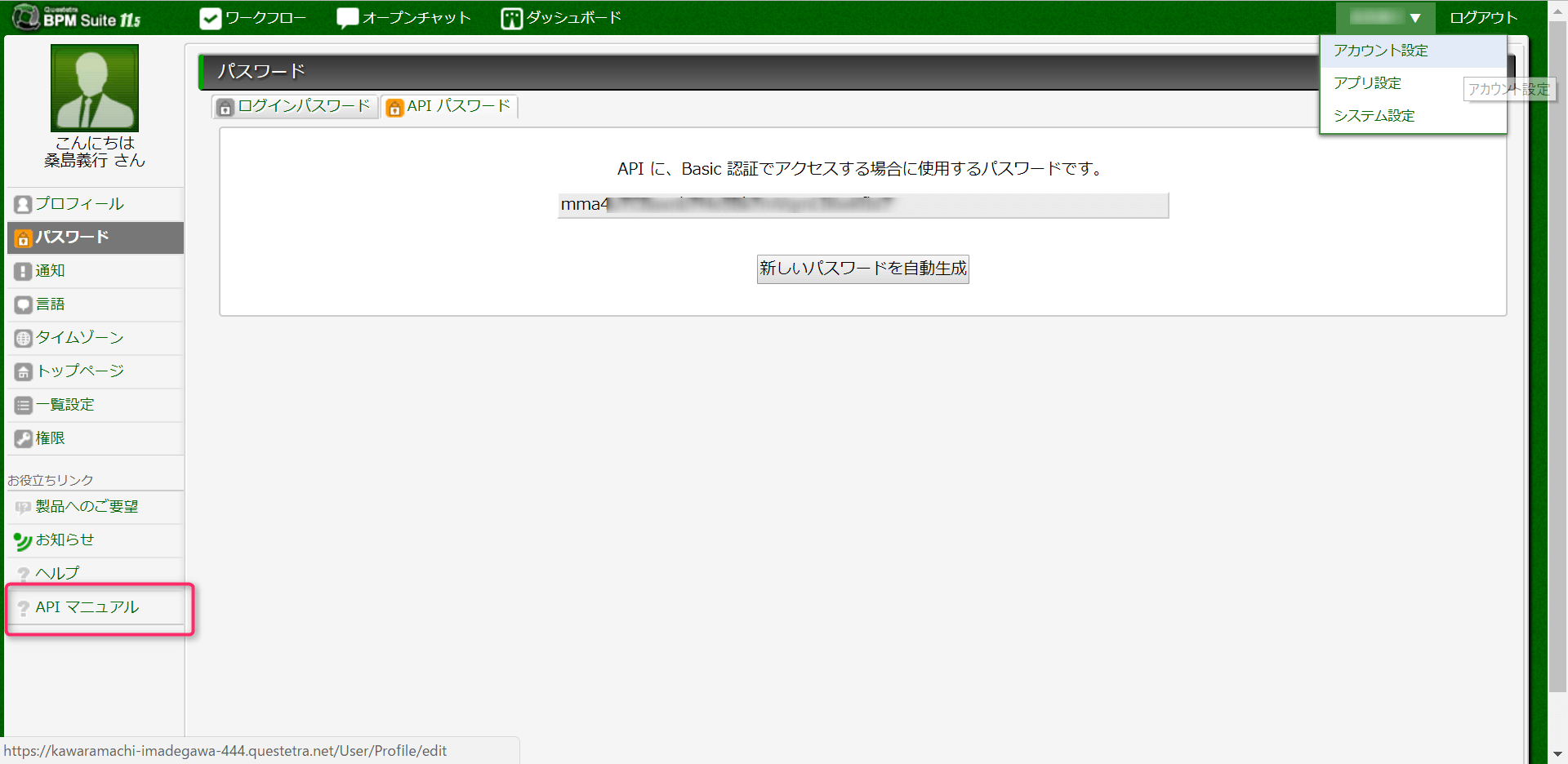This screenshot has height=764, width=1568.
Task: Click the dashboard icon in top bar
Action: tap(511, 18)
